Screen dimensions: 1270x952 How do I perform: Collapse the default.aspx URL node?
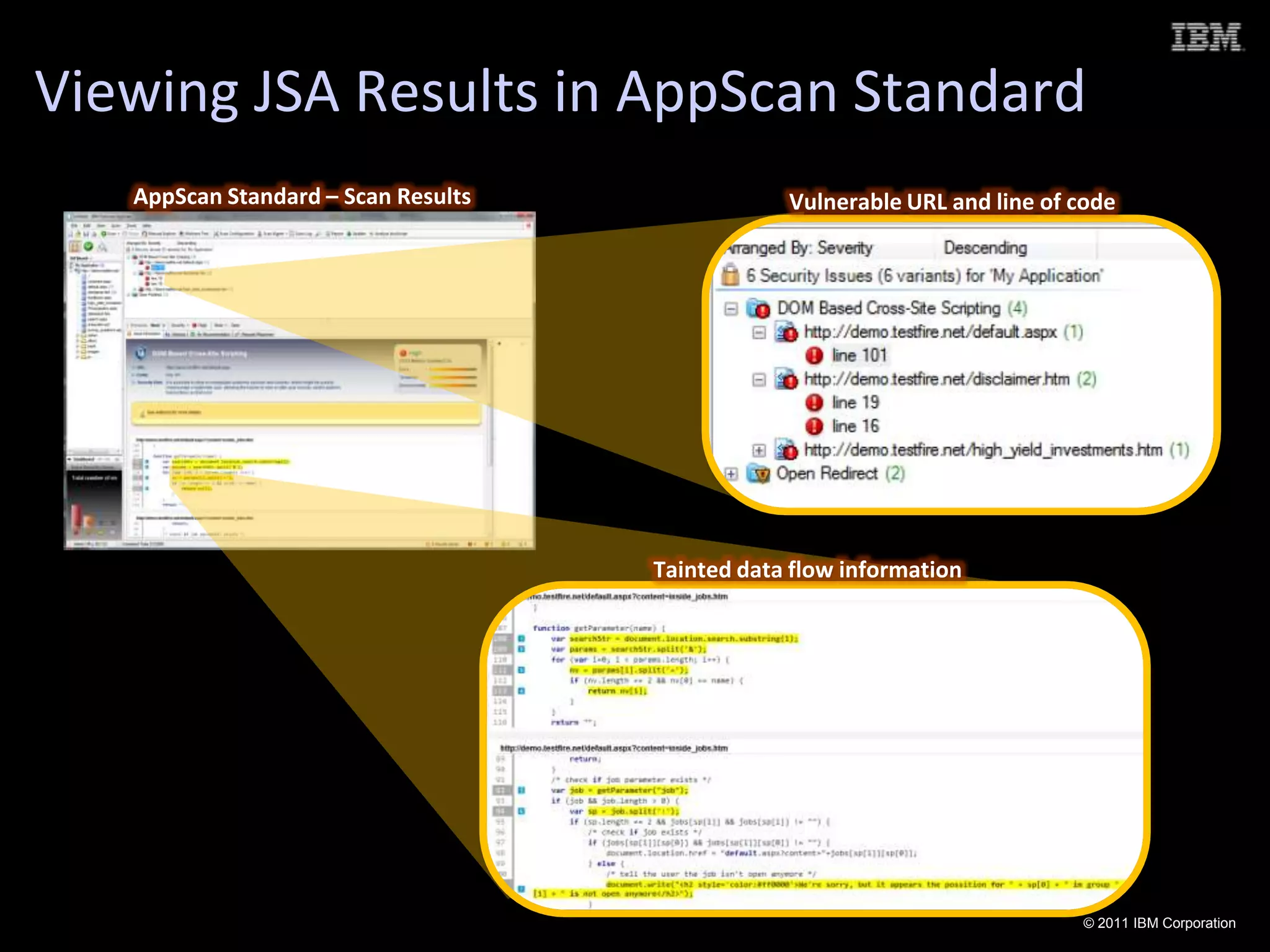click(759, 333)
